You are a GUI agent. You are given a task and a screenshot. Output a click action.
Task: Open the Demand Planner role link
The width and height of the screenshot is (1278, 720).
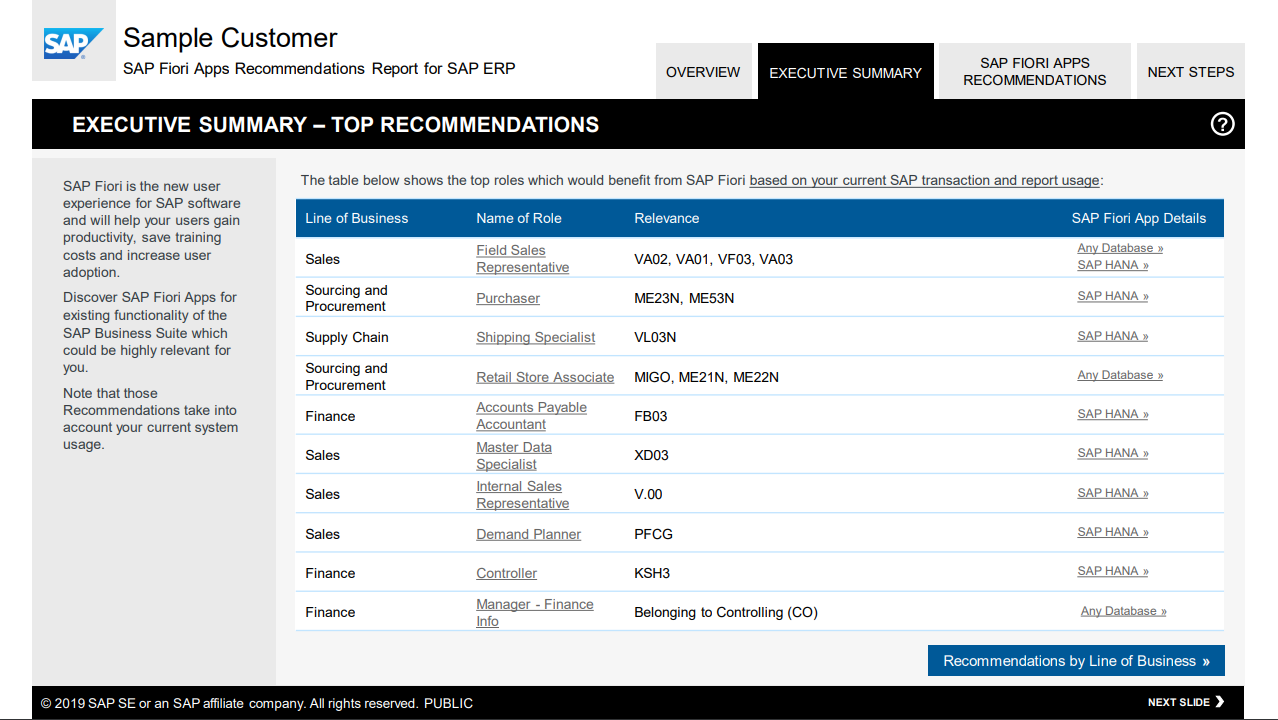coord(528,534)
